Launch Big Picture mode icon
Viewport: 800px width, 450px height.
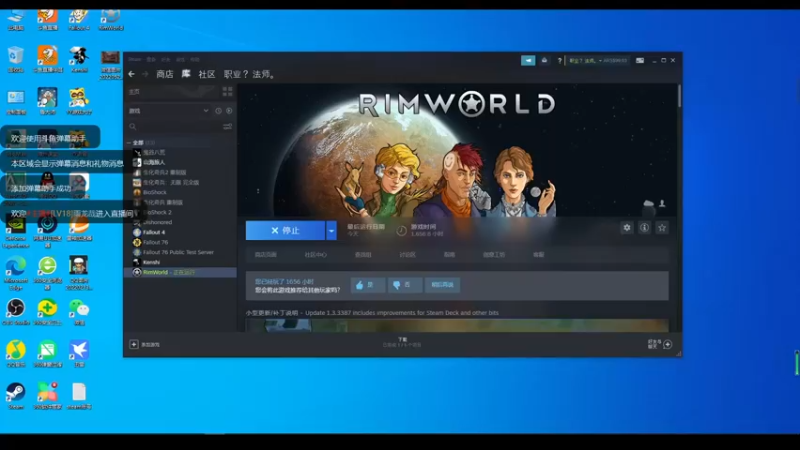click(x=640, y=60)
